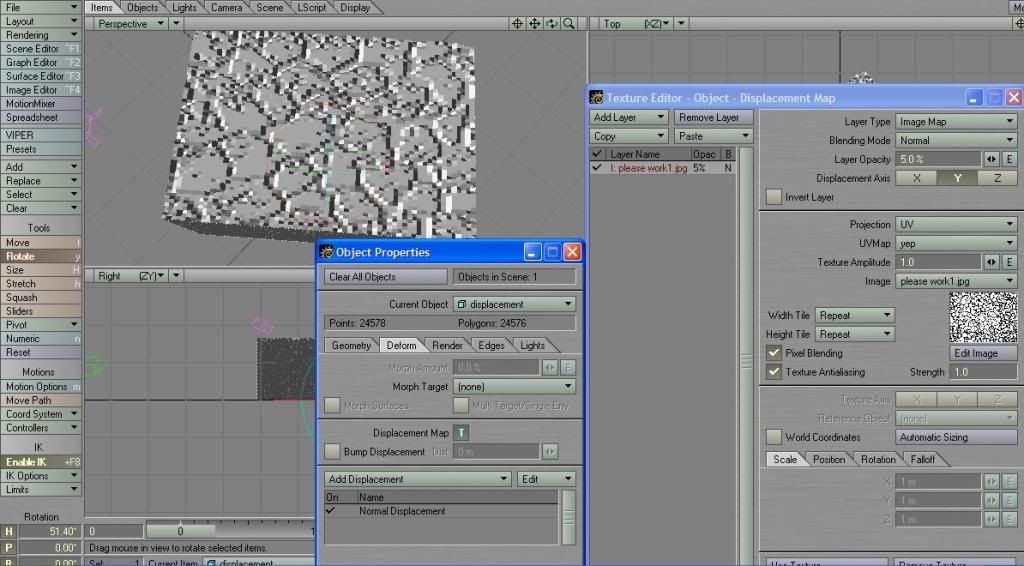Click the perspective viewport zoom magnifier icon

point(568,23)
